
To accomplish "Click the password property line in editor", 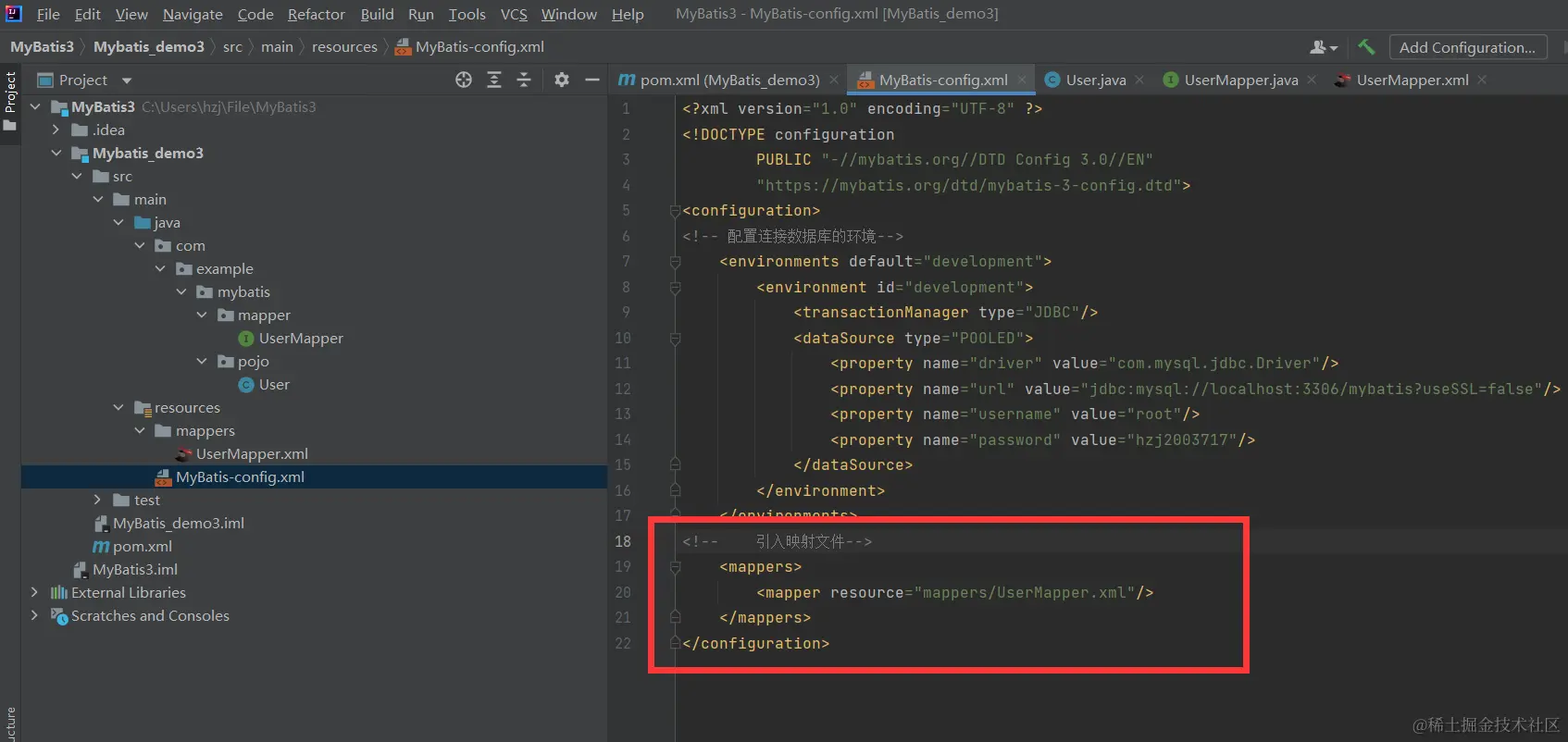I will point(1042,439).
